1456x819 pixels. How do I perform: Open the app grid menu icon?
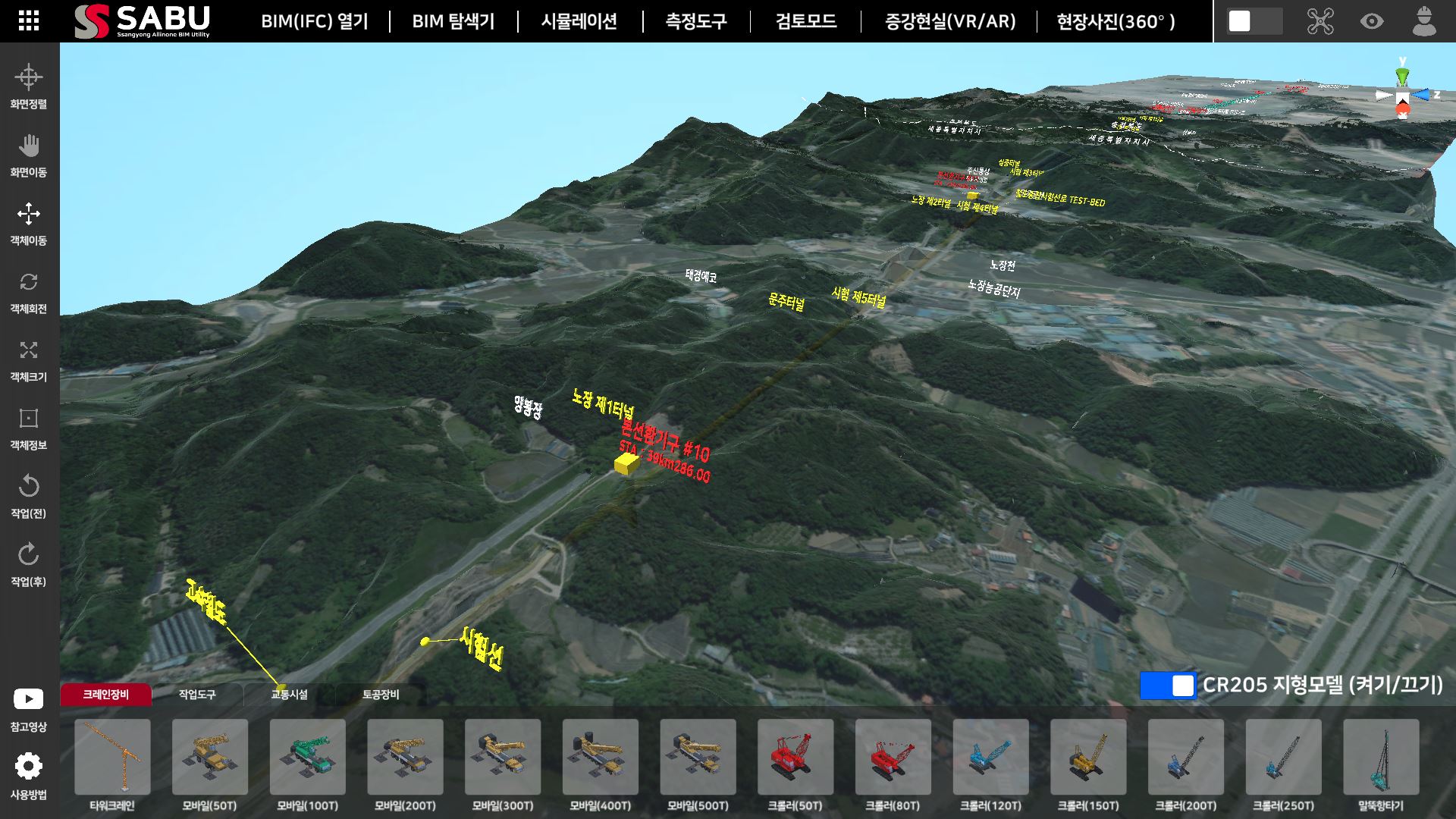click(28, 20)
